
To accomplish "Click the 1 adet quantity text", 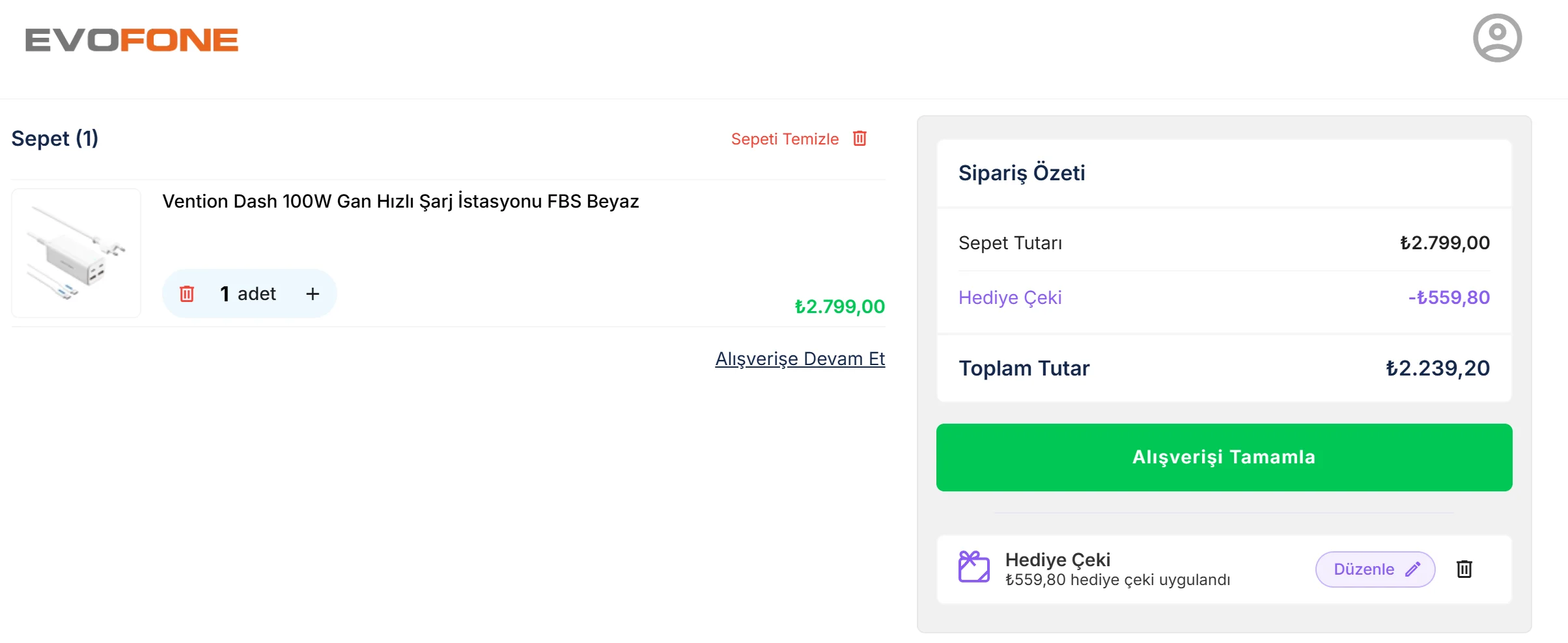I will (x=248, y=294).
